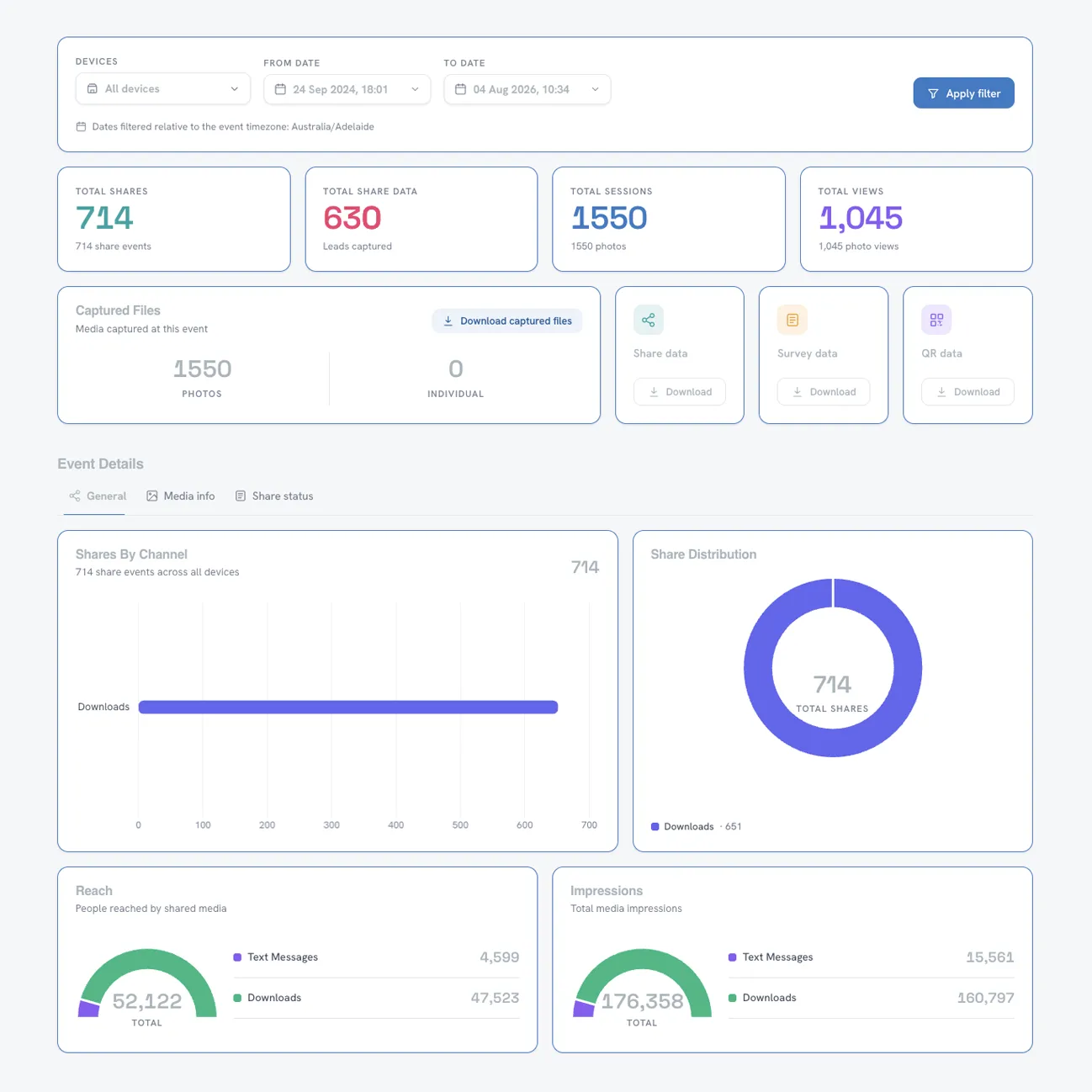1092x1092 pixels.
Task: Open the To Date picker dropdown
Action: click(527, 89)
